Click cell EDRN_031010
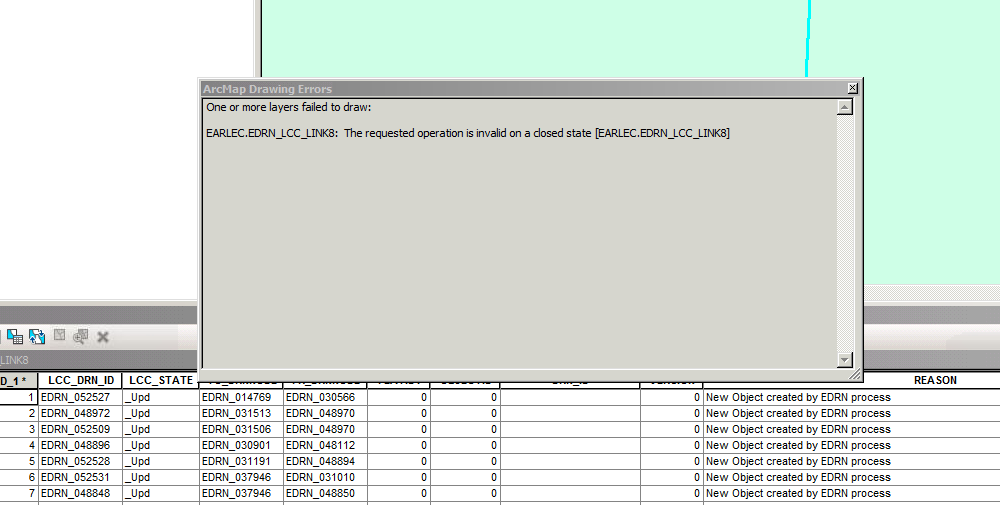 click(x=325, y=477)
